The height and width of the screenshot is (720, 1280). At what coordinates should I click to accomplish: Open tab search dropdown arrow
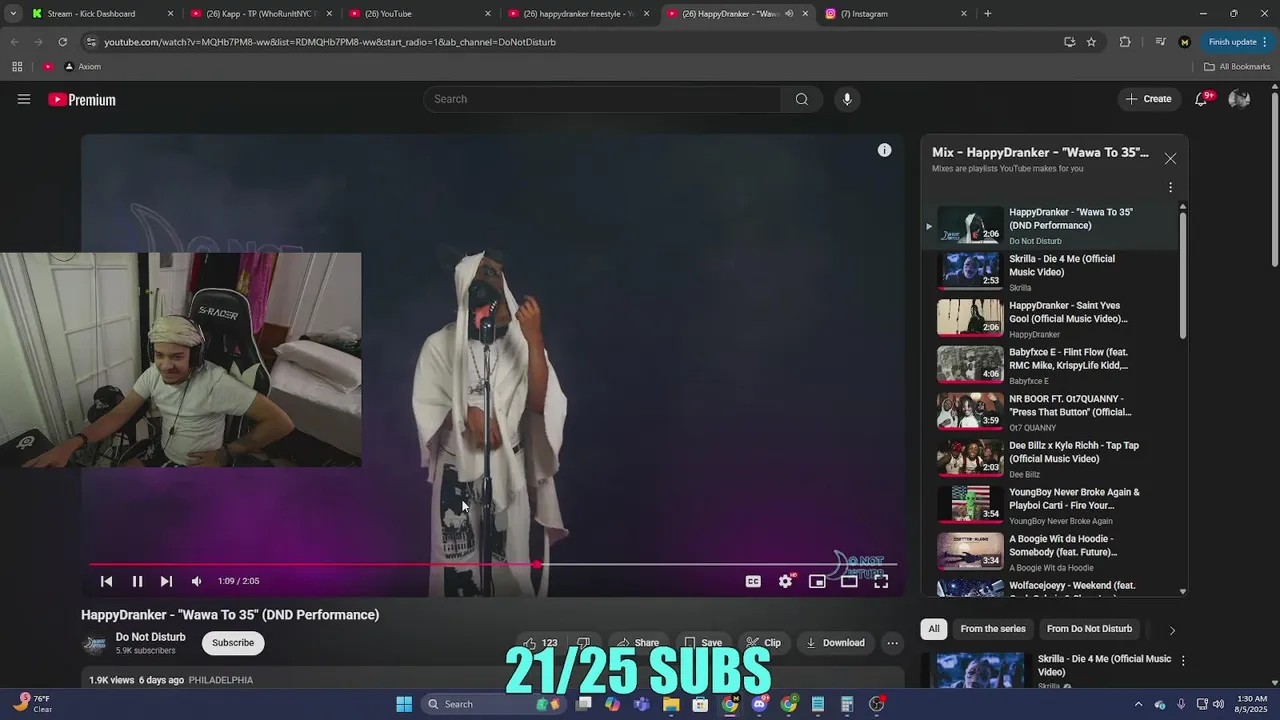click(x=13, y=14)
